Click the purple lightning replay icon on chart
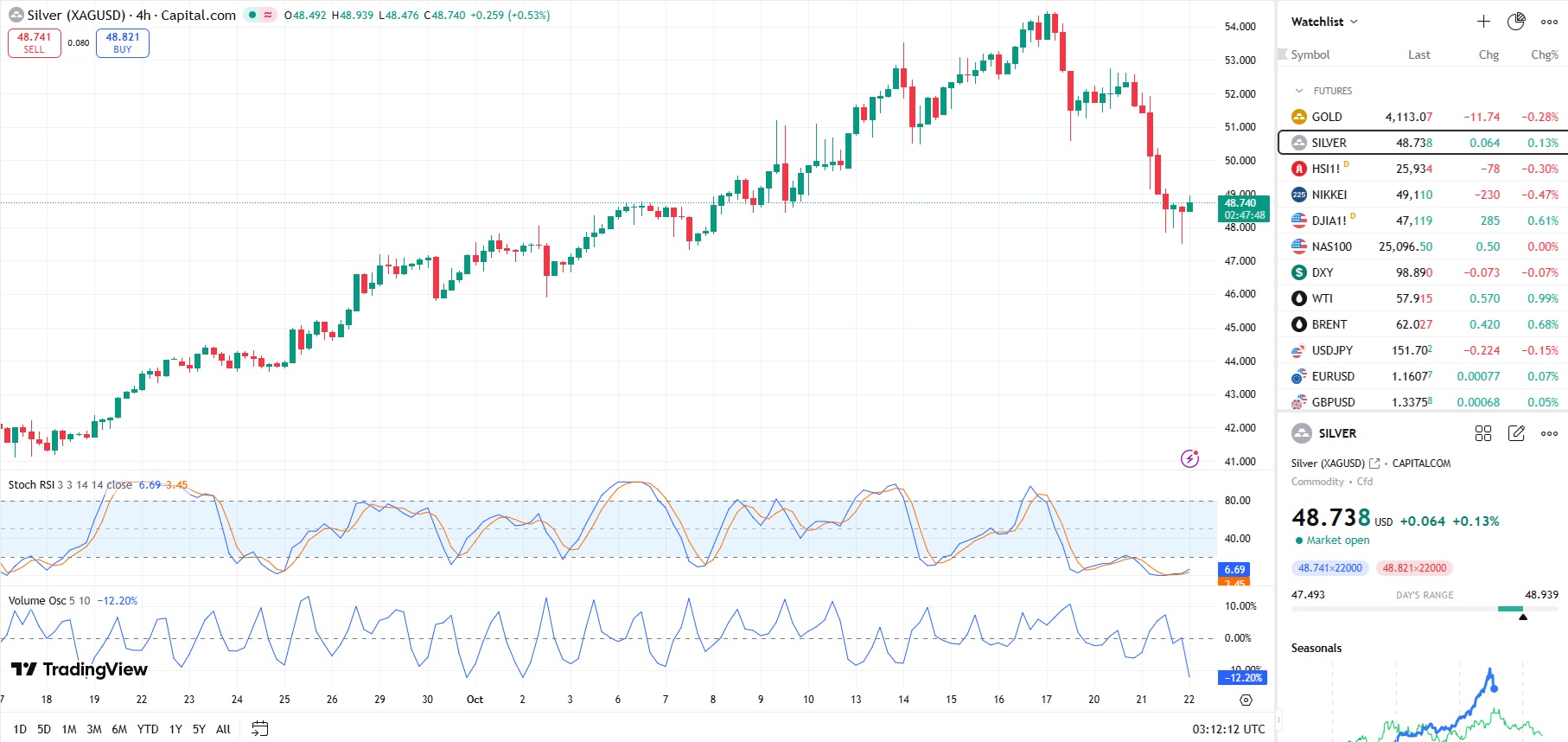 [1190, 458]
